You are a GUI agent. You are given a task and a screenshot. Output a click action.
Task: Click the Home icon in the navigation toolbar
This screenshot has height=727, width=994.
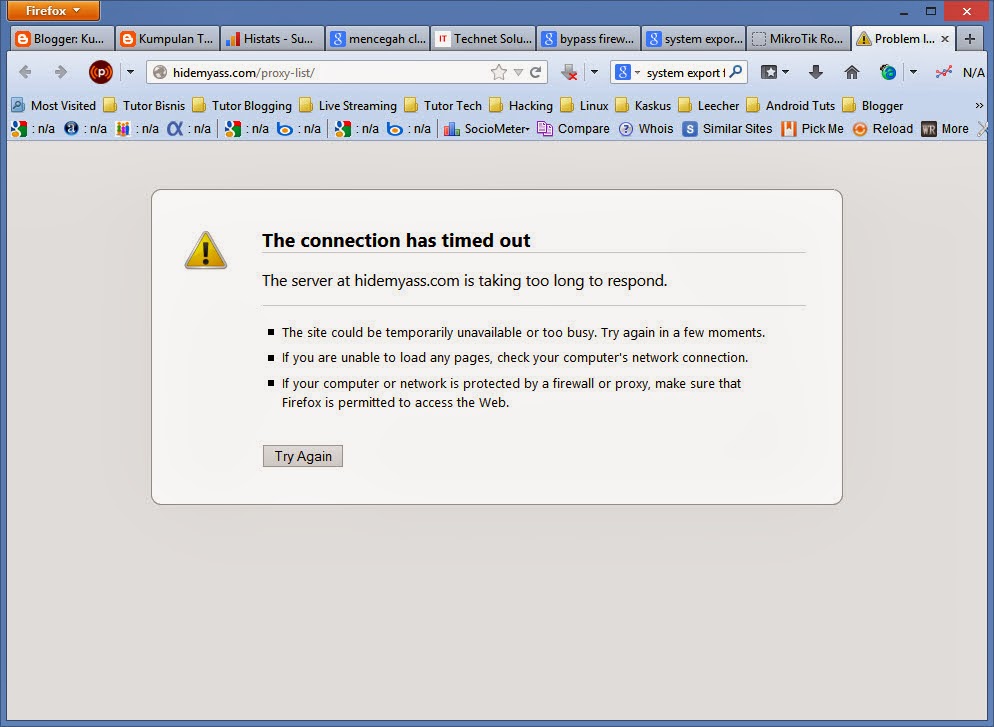851,72
